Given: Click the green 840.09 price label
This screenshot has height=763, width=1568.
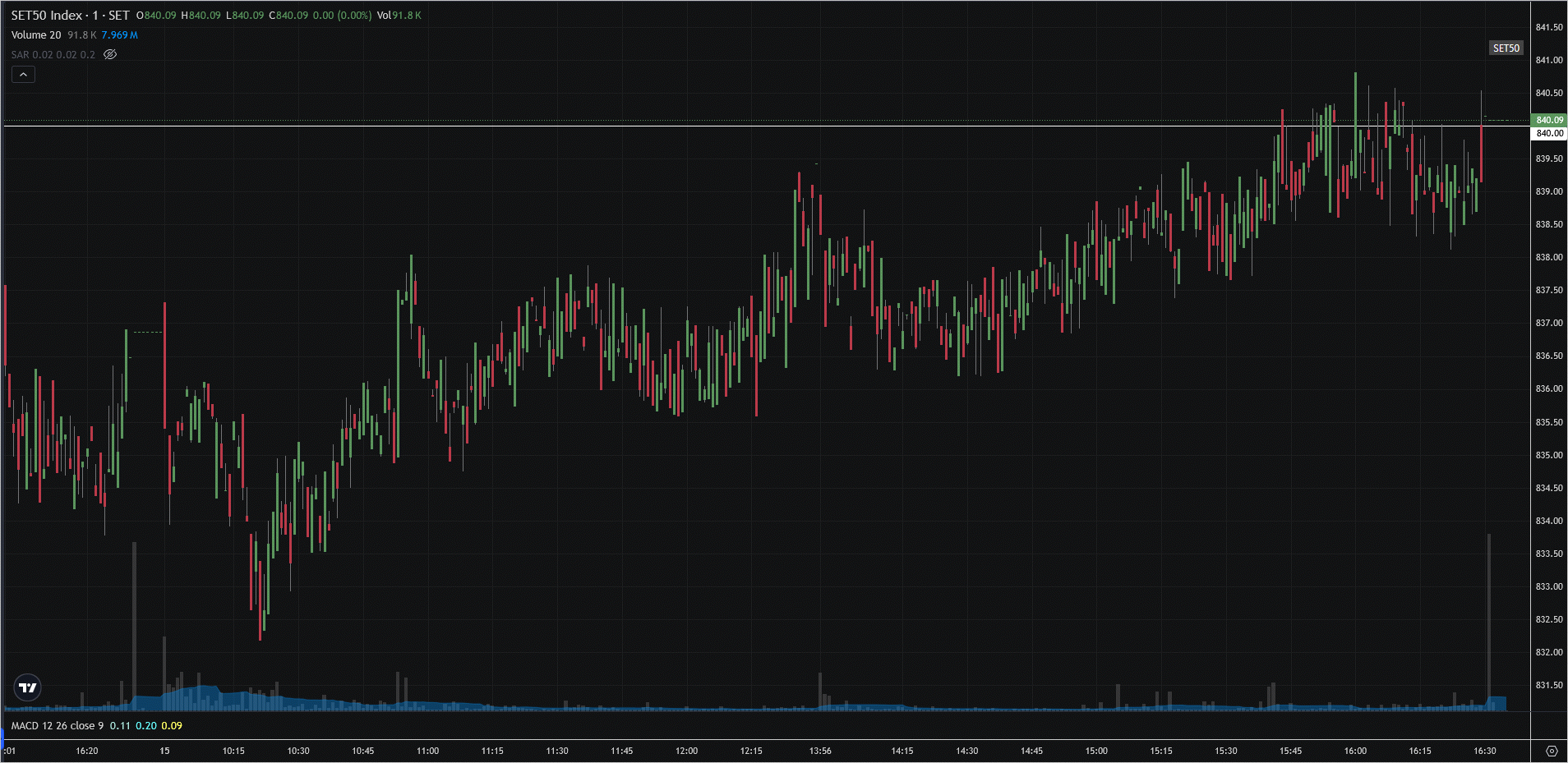Looking at the screenshot, I should [x=1549, y=120].
